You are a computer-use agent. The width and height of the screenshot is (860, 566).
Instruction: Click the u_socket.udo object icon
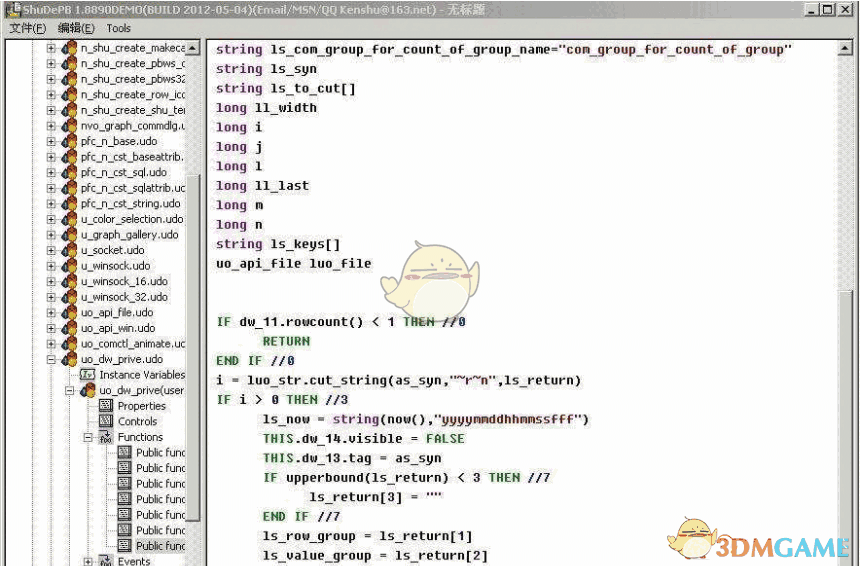coord(68,250)
